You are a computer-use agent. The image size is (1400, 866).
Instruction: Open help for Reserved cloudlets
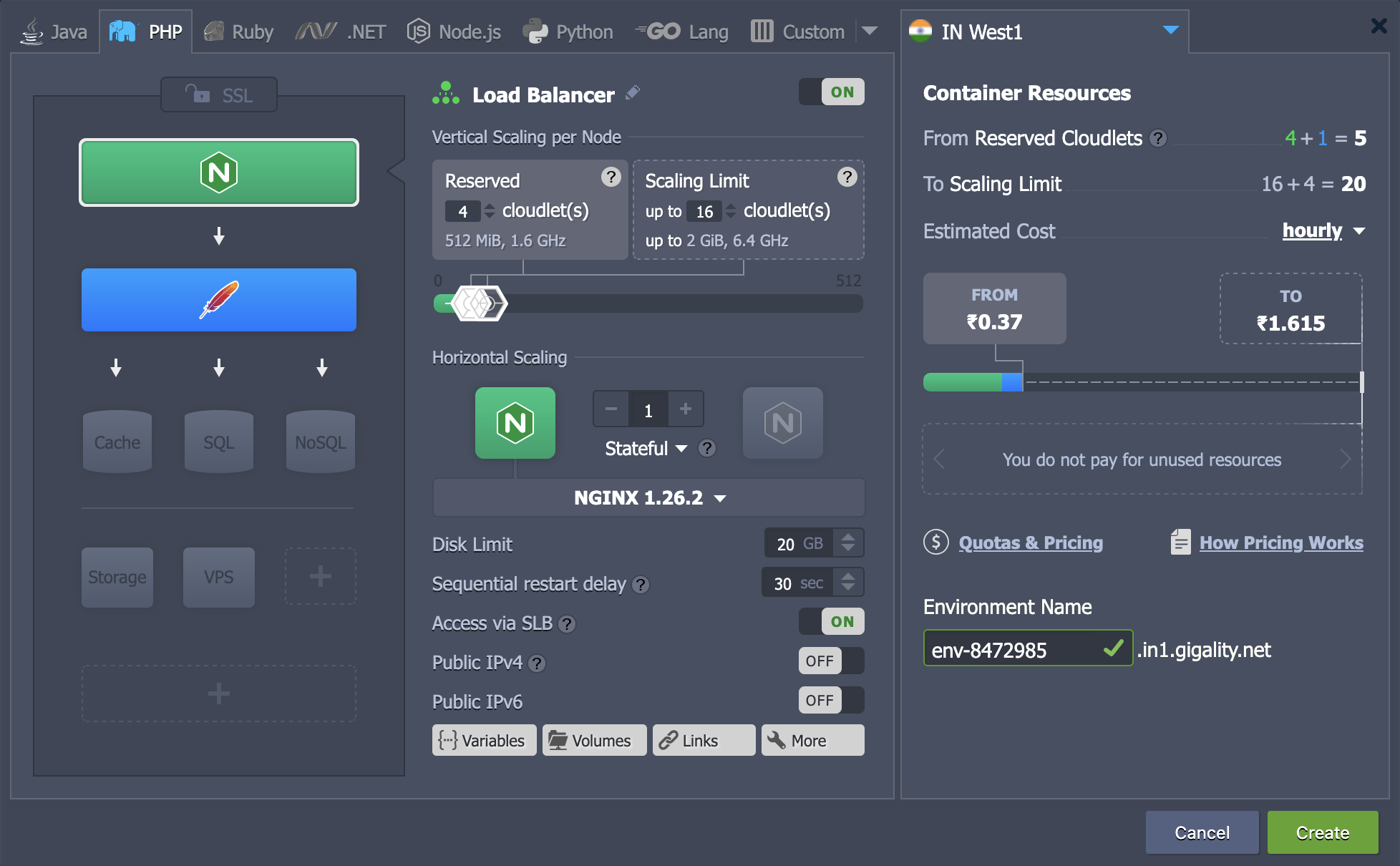[x=611, y=177]
